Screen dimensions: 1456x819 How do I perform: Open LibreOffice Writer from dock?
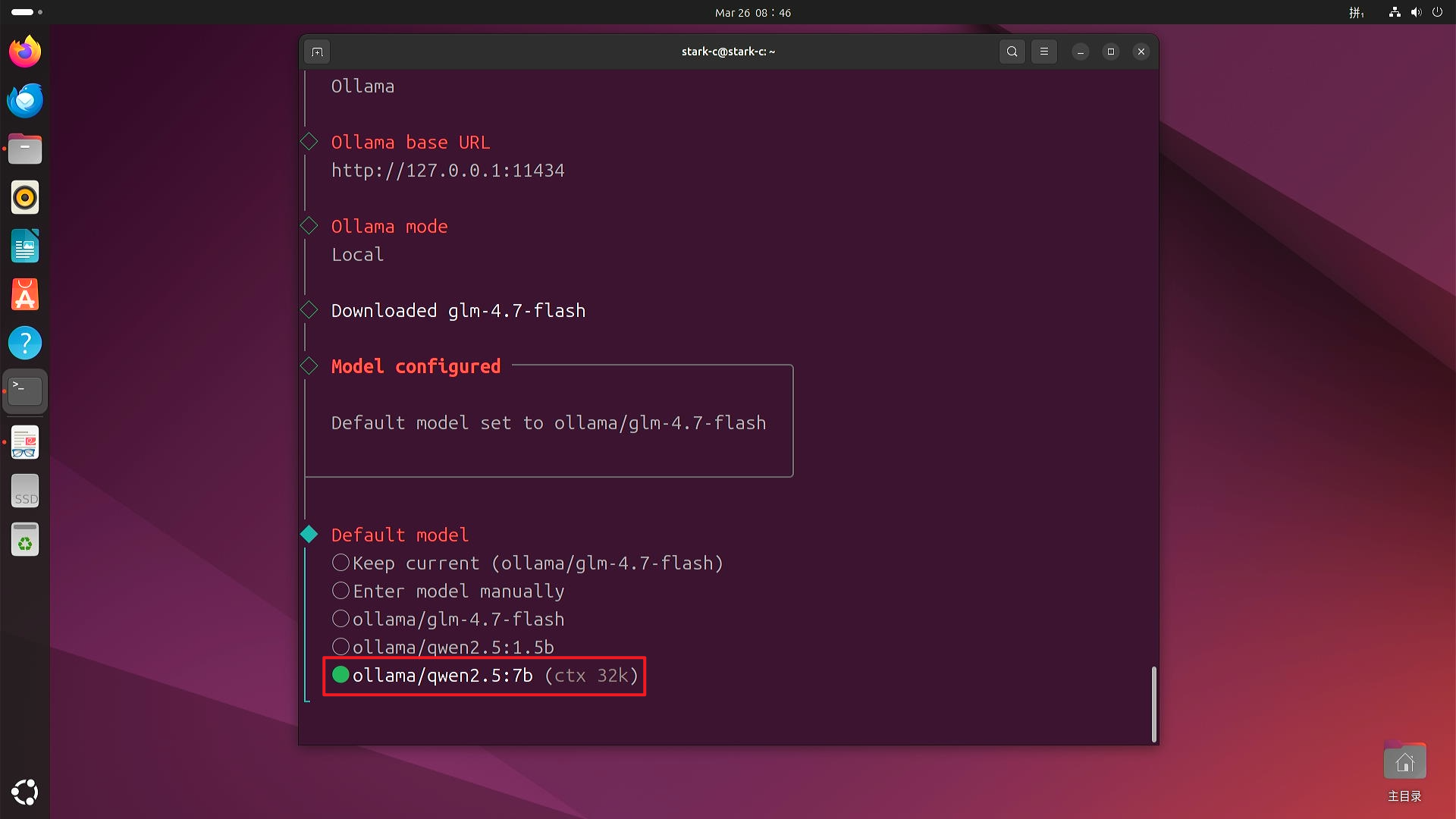[x=25, y=246]
